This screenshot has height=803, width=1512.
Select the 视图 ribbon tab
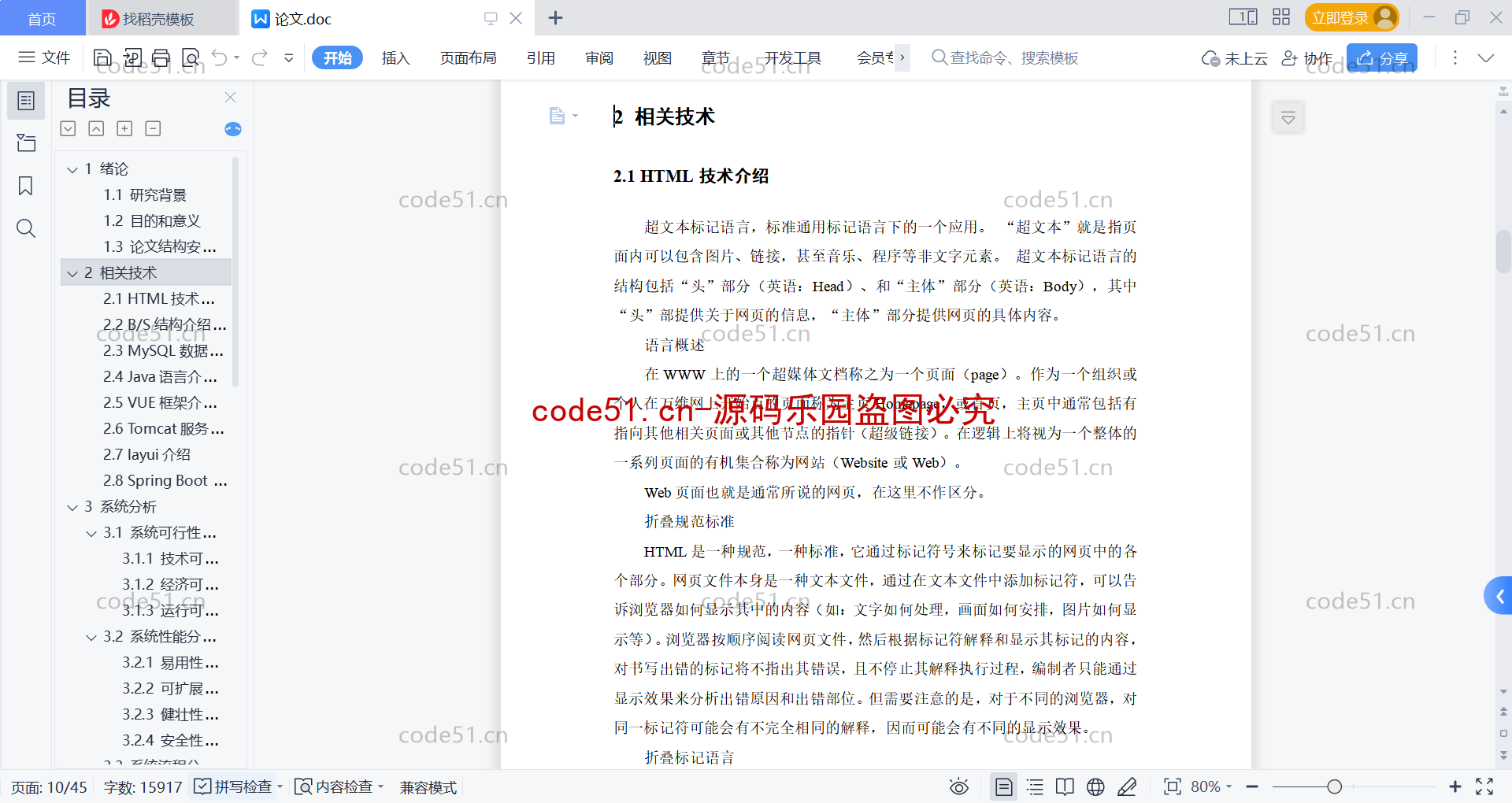tap(658, 57)
